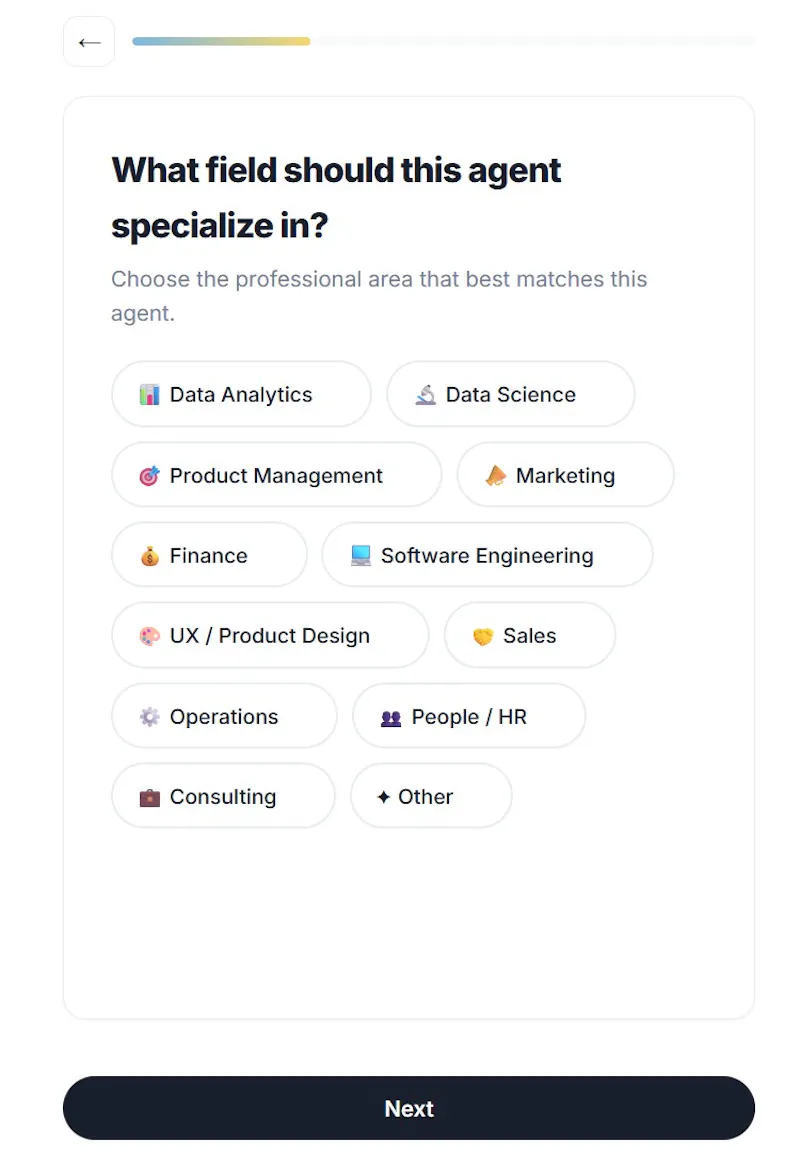Click the bar chart icon on Data Analytics
The image size is (800, 1172).
pyautogui.click(x=150, y=395)
